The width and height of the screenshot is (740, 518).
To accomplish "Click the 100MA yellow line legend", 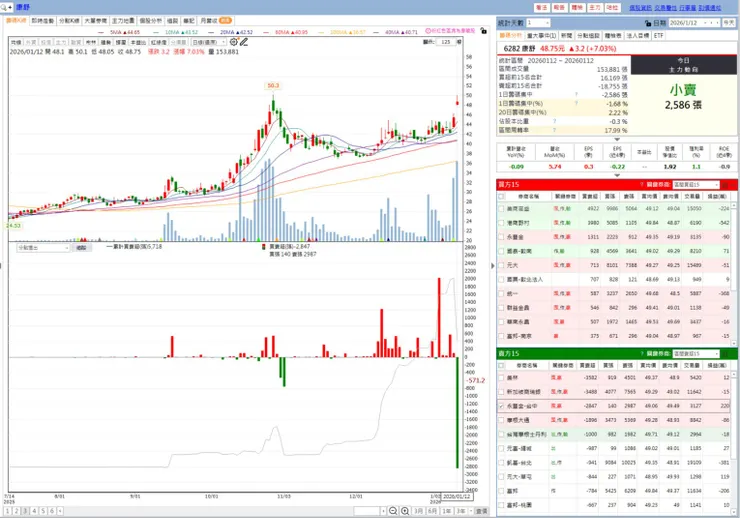I will tap(343, 32).
